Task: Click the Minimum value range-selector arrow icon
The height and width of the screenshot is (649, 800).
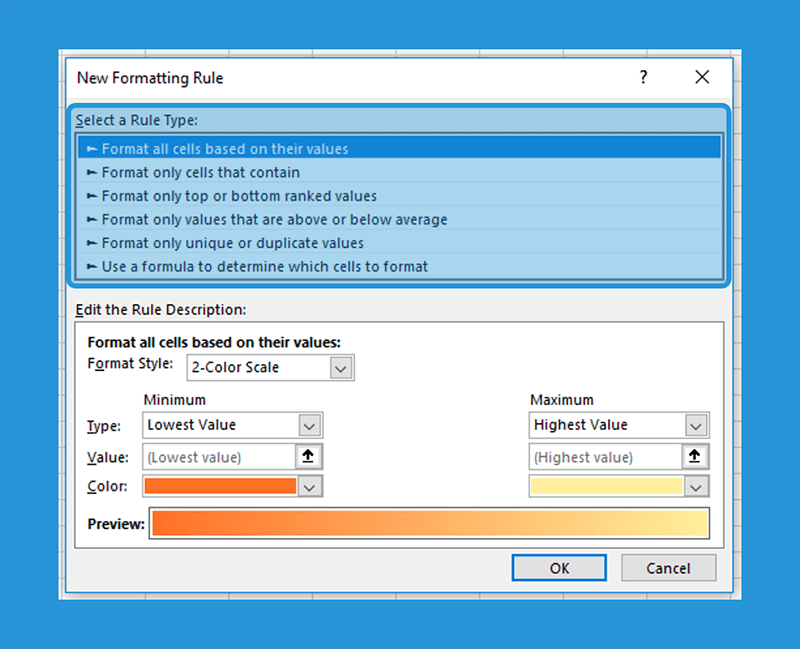Action: [x=309, y=457]
